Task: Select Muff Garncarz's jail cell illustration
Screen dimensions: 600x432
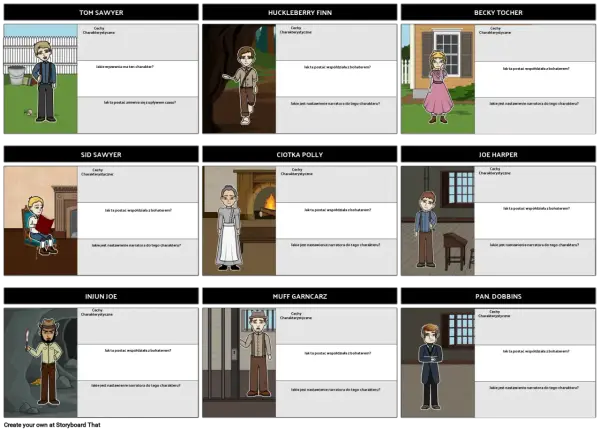Action: (239, 362)
